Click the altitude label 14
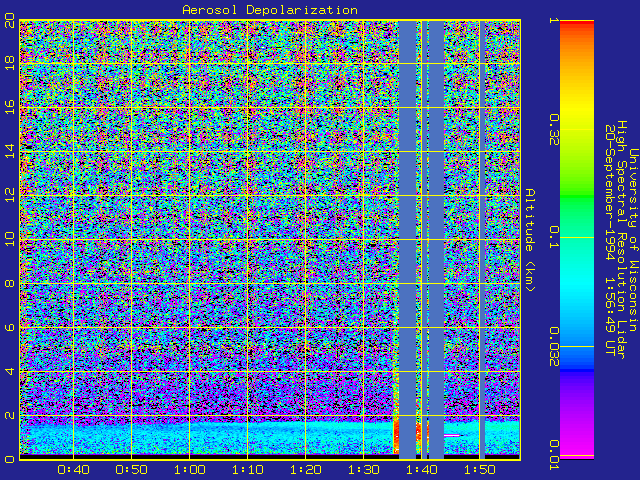The height and width of the screenshot is (480, 640). (9, 151)
